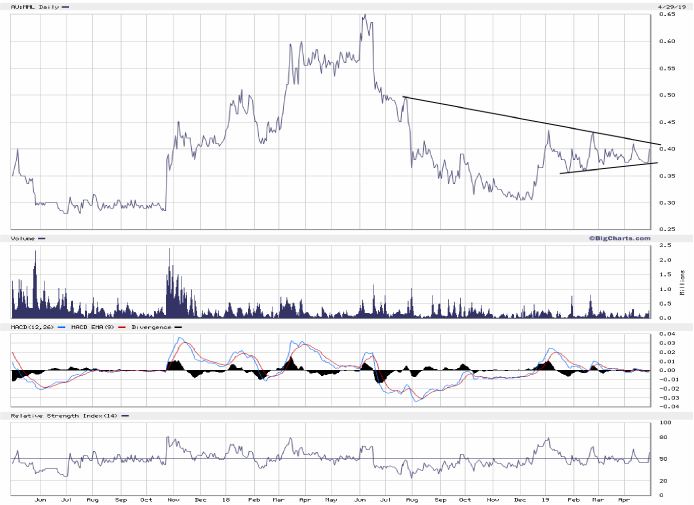
Task: Click the 4/29/19 date label
Action: click(x=662, y=5)
